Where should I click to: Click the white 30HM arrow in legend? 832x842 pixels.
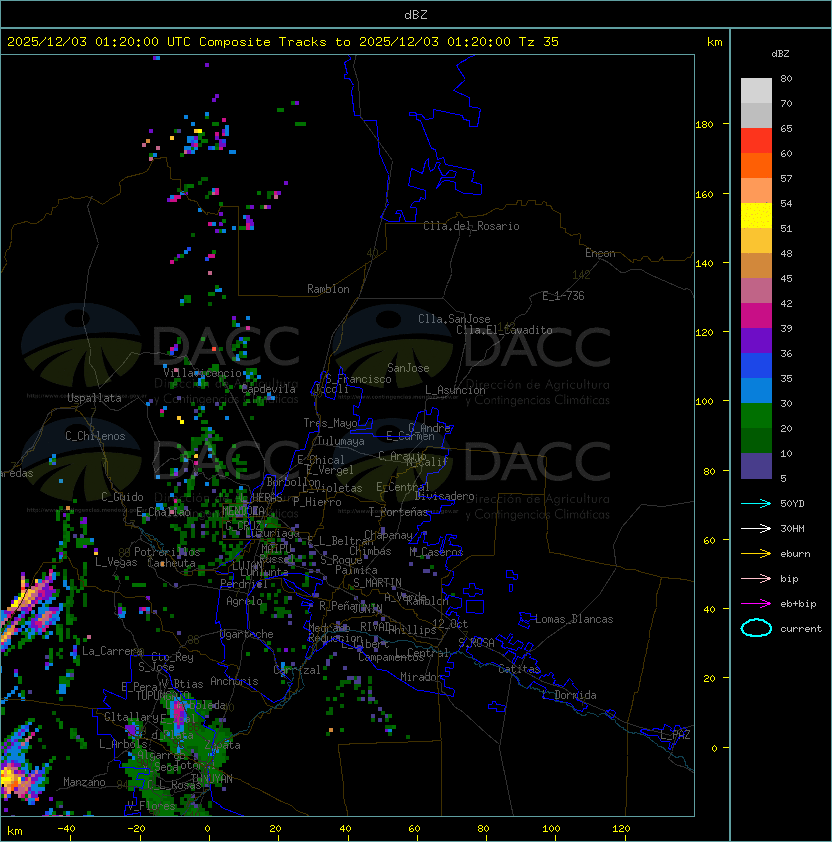click(756, 528)
